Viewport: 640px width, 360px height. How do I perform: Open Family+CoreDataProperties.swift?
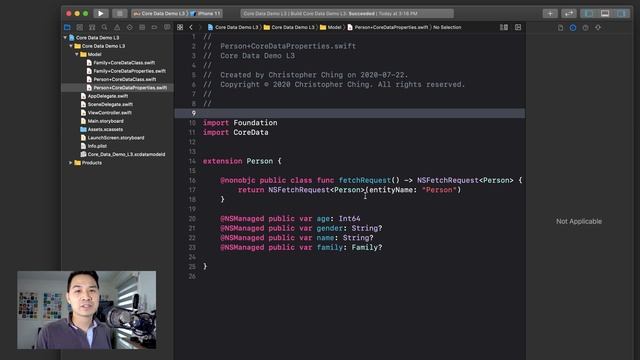(126, 71)
